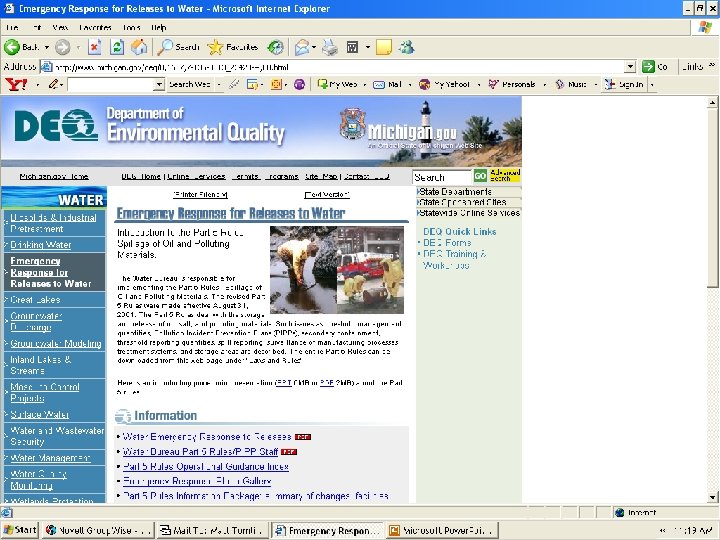
Task: Click the DEQ Home navigation link
Action: tap(141, 176)
